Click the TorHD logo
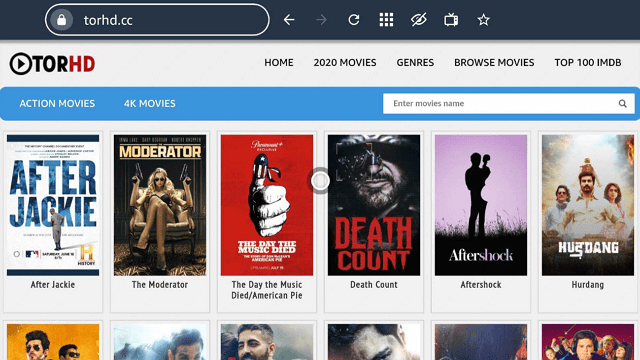 click(x=52, y=63)
